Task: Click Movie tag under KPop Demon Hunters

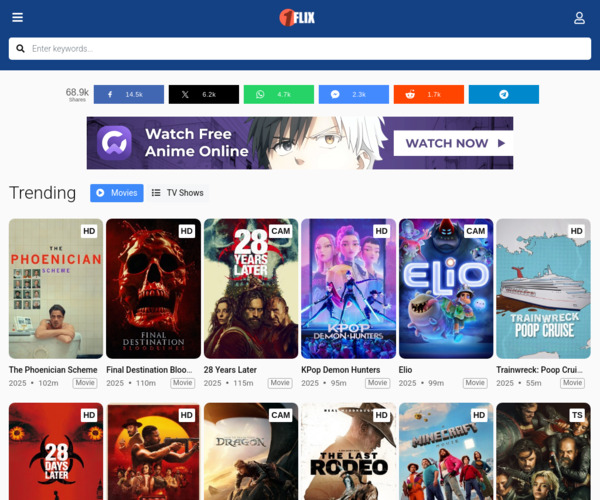Action: [x=378, y=383]
